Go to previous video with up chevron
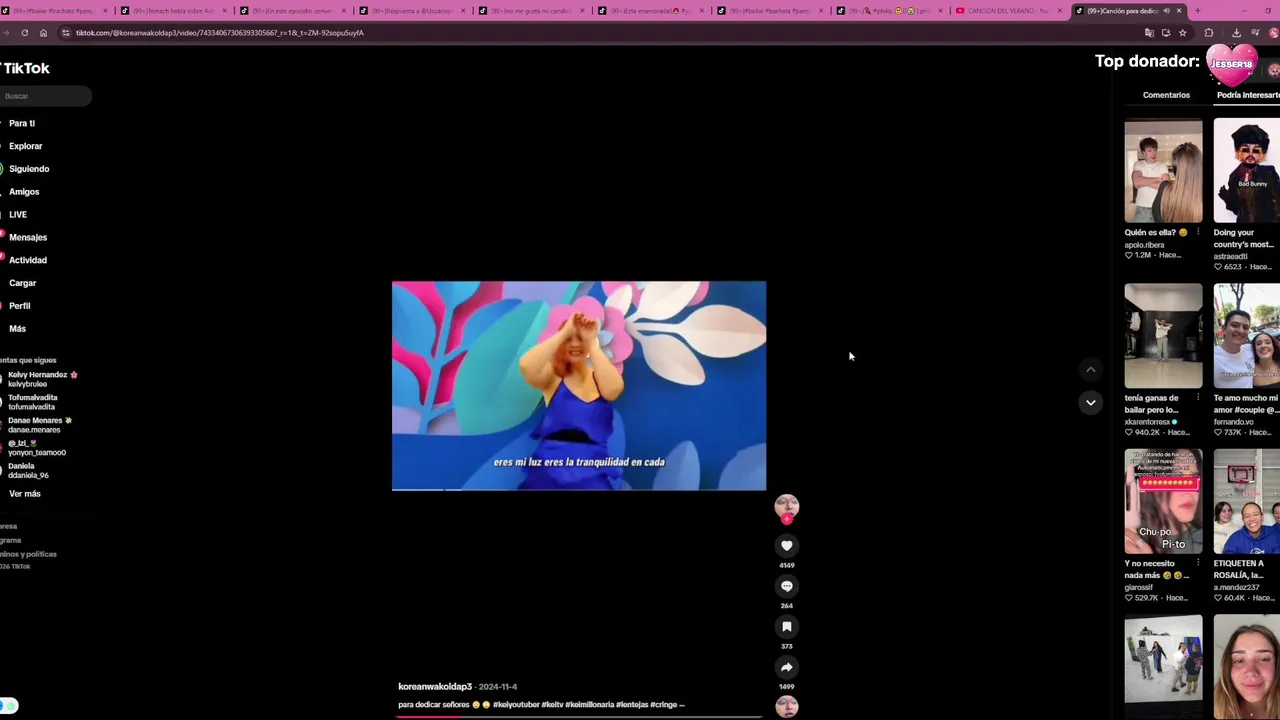The width and height of the screenshot is (1280, 720). (1091, 370)
